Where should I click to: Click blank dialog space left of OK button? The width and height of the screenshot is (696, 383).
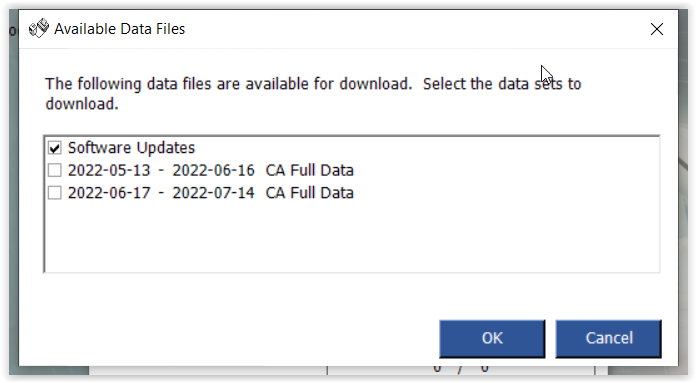tap(240, 339)
